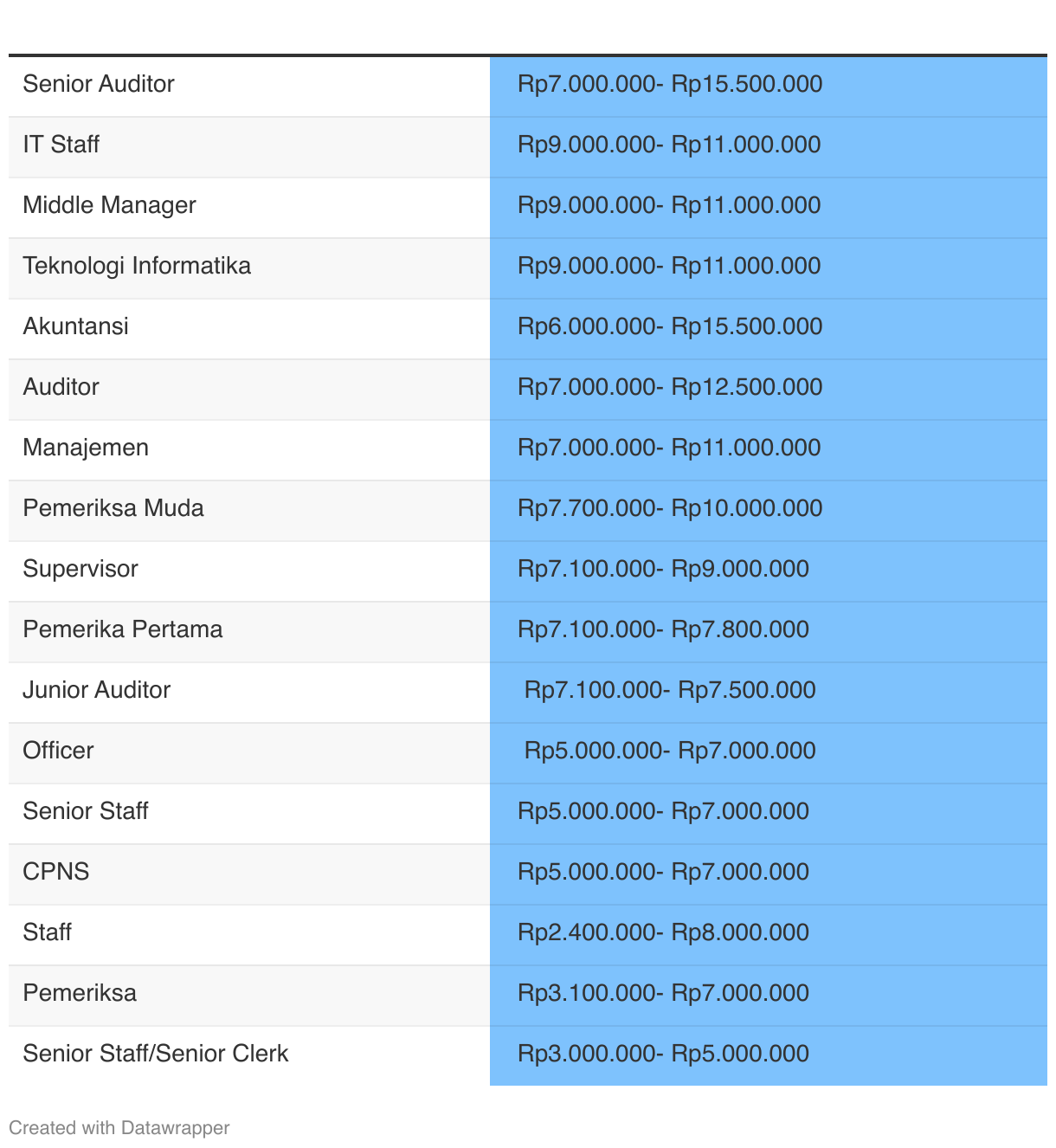The width and height of the screenshot is (1056, 1148).
Task: Select the Auditor row label
Action: point(61,387)
